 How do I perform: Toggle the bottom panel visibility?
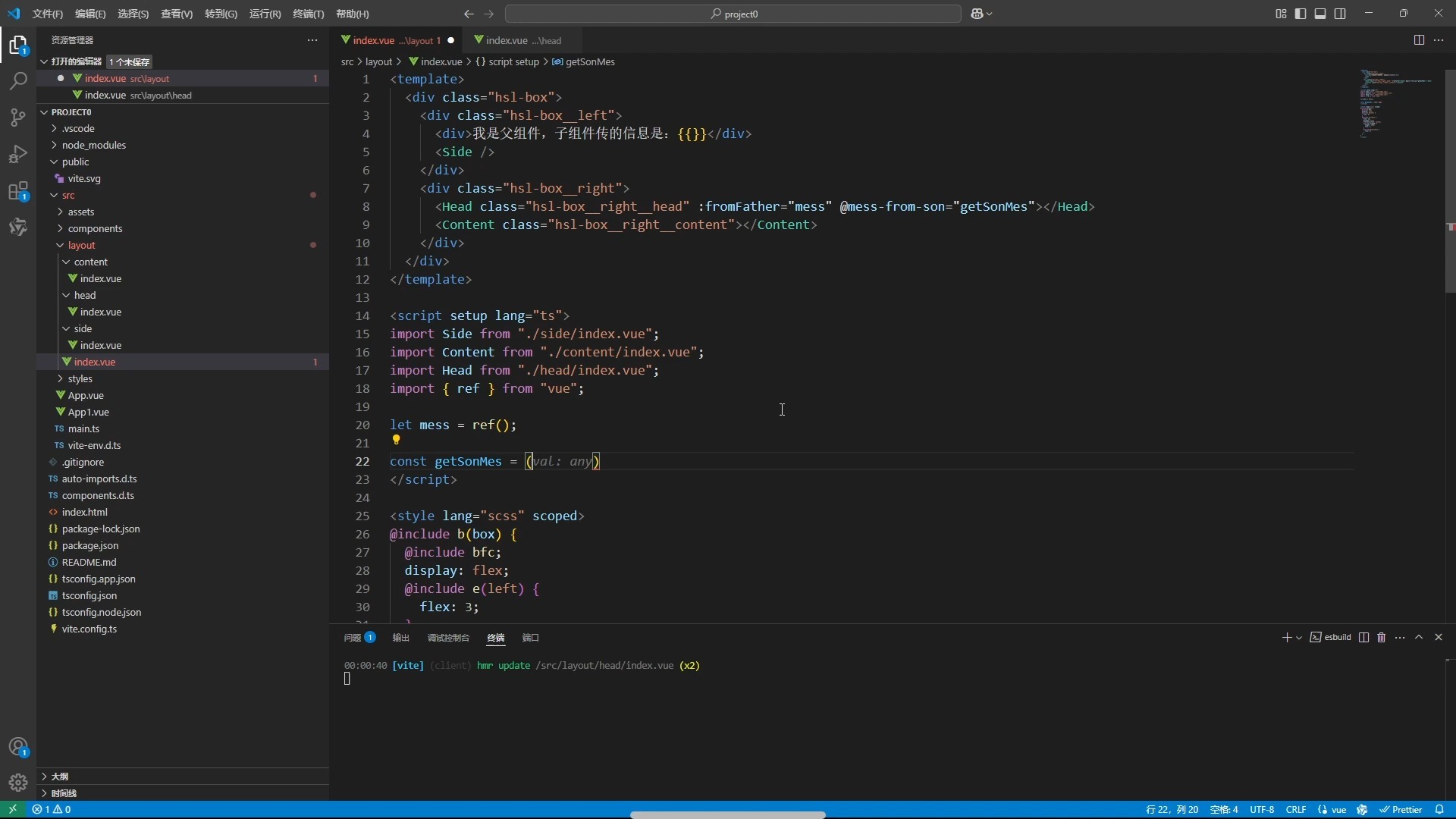(1320, 14)
